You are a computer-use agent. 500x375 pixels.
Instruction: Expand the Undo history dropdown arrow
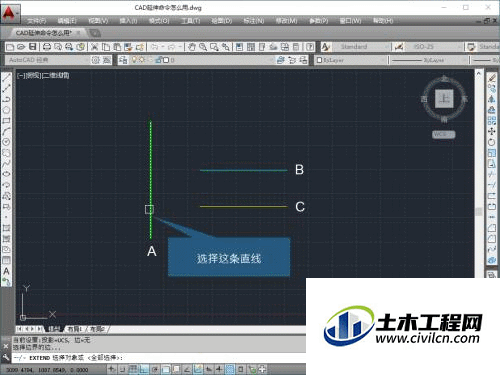(x=163, y=47)
